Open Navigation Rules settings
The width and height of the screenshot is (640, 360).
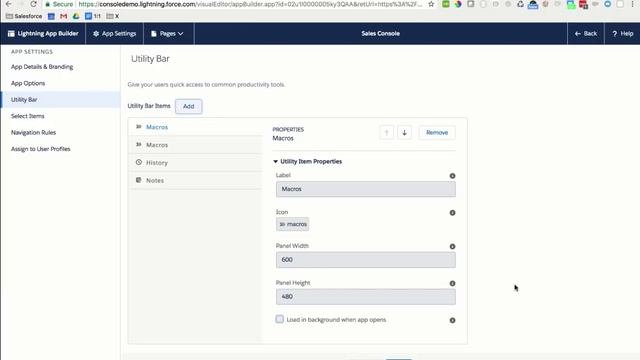(33, 133)
